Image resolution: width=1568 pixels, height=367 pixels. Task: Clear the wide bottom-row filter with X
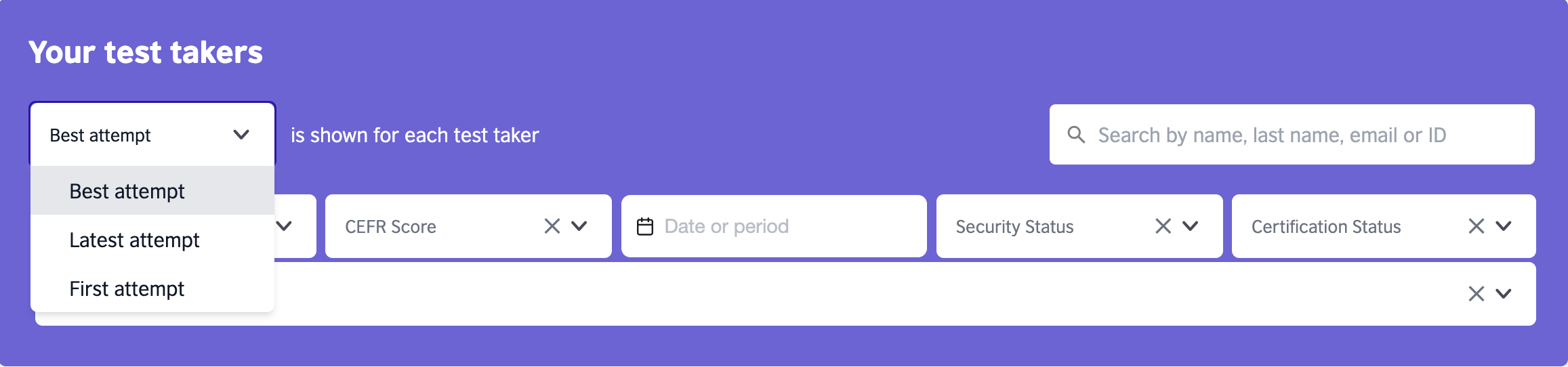(1477, 294)
